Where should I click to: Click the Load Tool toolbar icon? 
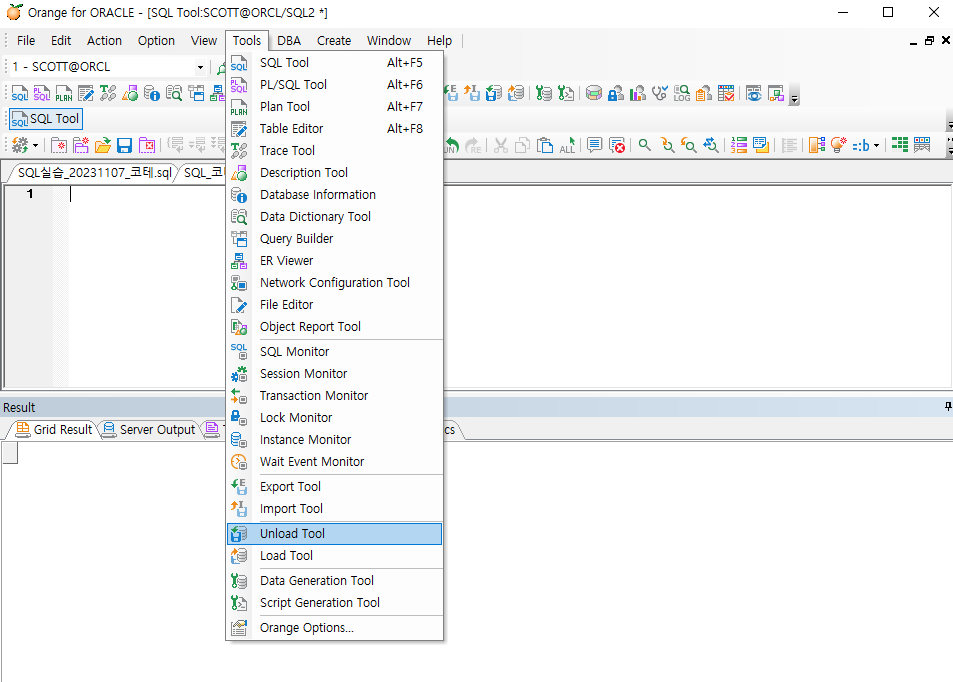pyautogui.click(x=515, y=93)
